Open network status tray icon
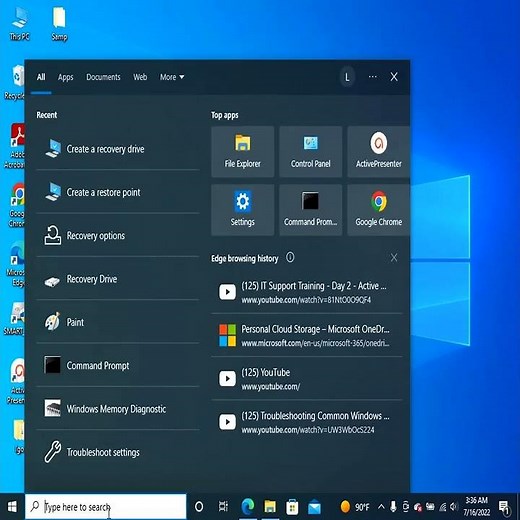The width and height of the screenshot is (520, 520). point(442,507)
